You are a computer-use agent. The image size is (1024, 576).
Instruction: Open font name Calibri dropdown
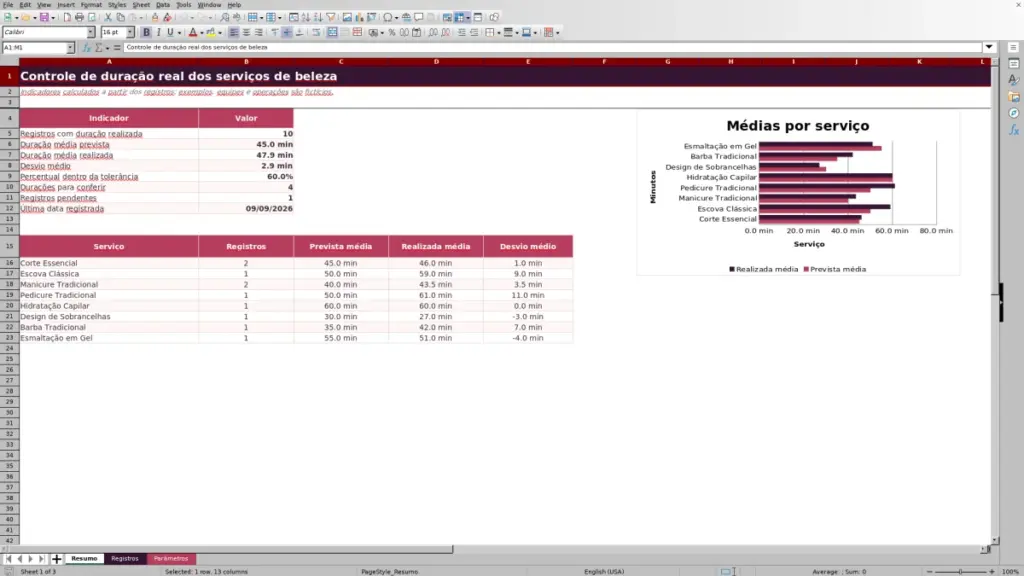tap(91, 32)
